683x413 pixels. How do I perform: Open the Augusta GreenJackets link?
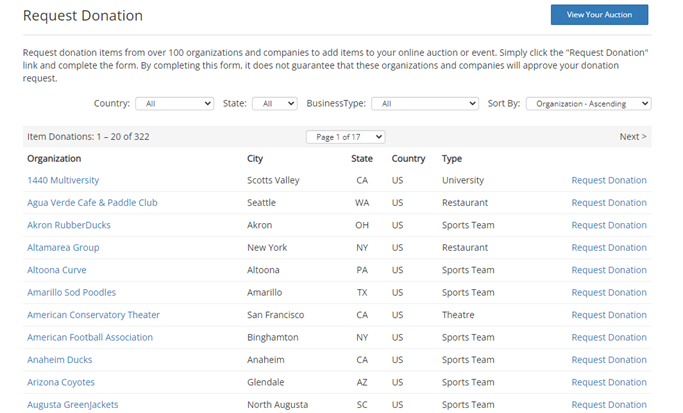[73, 405]
